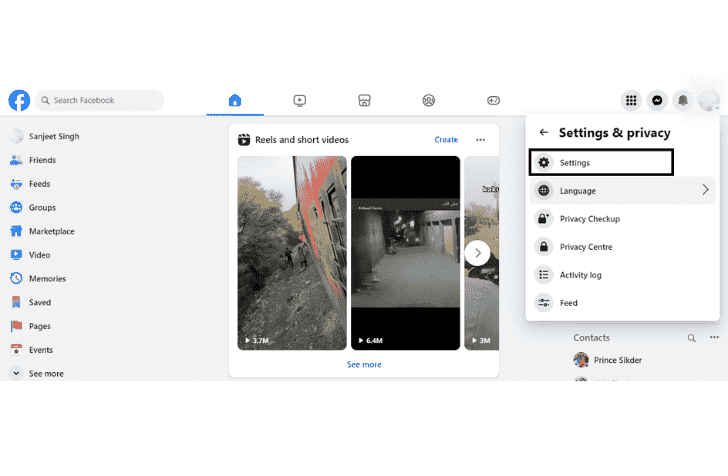The width and height of the screenshot is (728, 476).
Task: Click the next reels arrow
Action: [477, 253]
